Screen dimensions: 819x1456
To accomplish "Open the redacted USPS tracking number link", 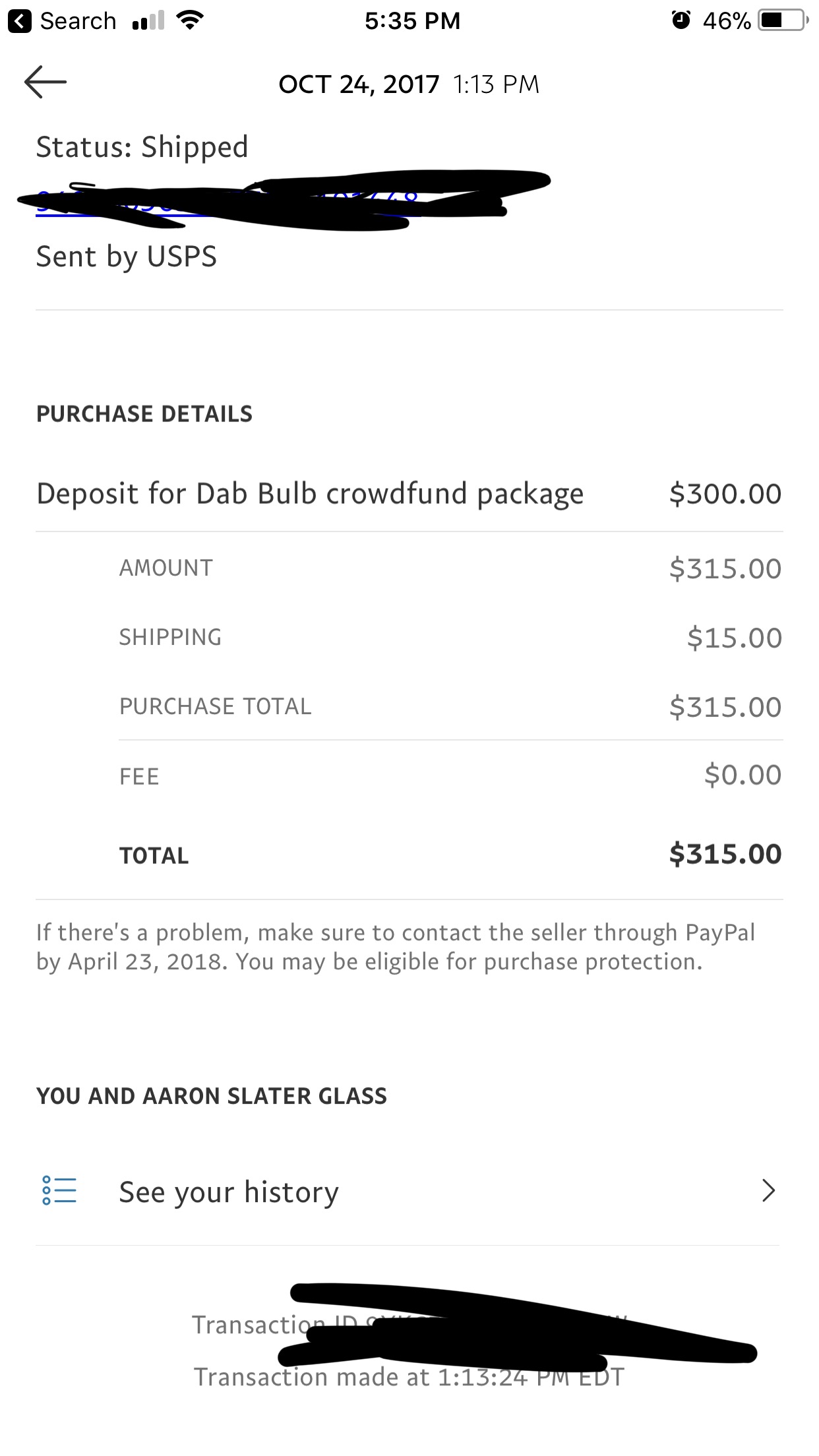I will coord(228,203).
